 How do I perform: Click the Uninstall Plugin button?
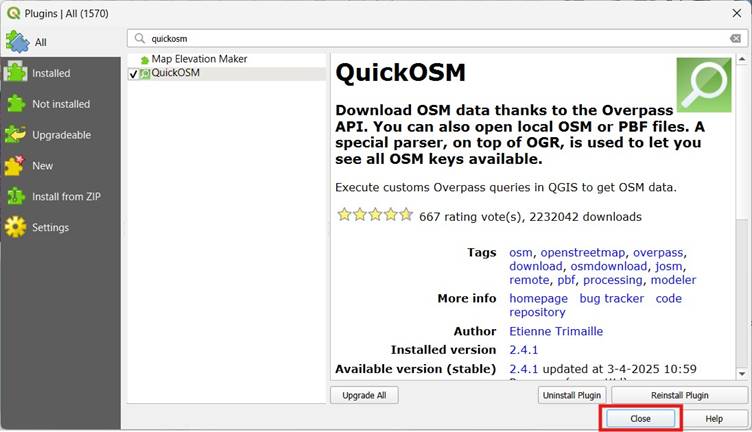pos(572,395)
